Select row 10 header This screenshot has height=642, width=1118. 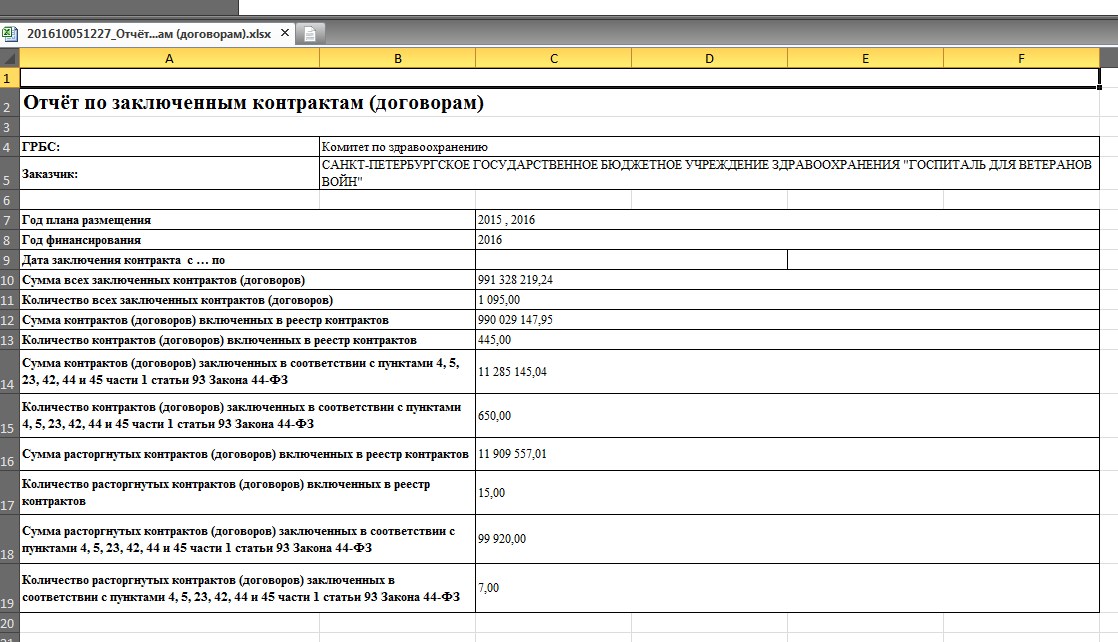click(9, 280)
